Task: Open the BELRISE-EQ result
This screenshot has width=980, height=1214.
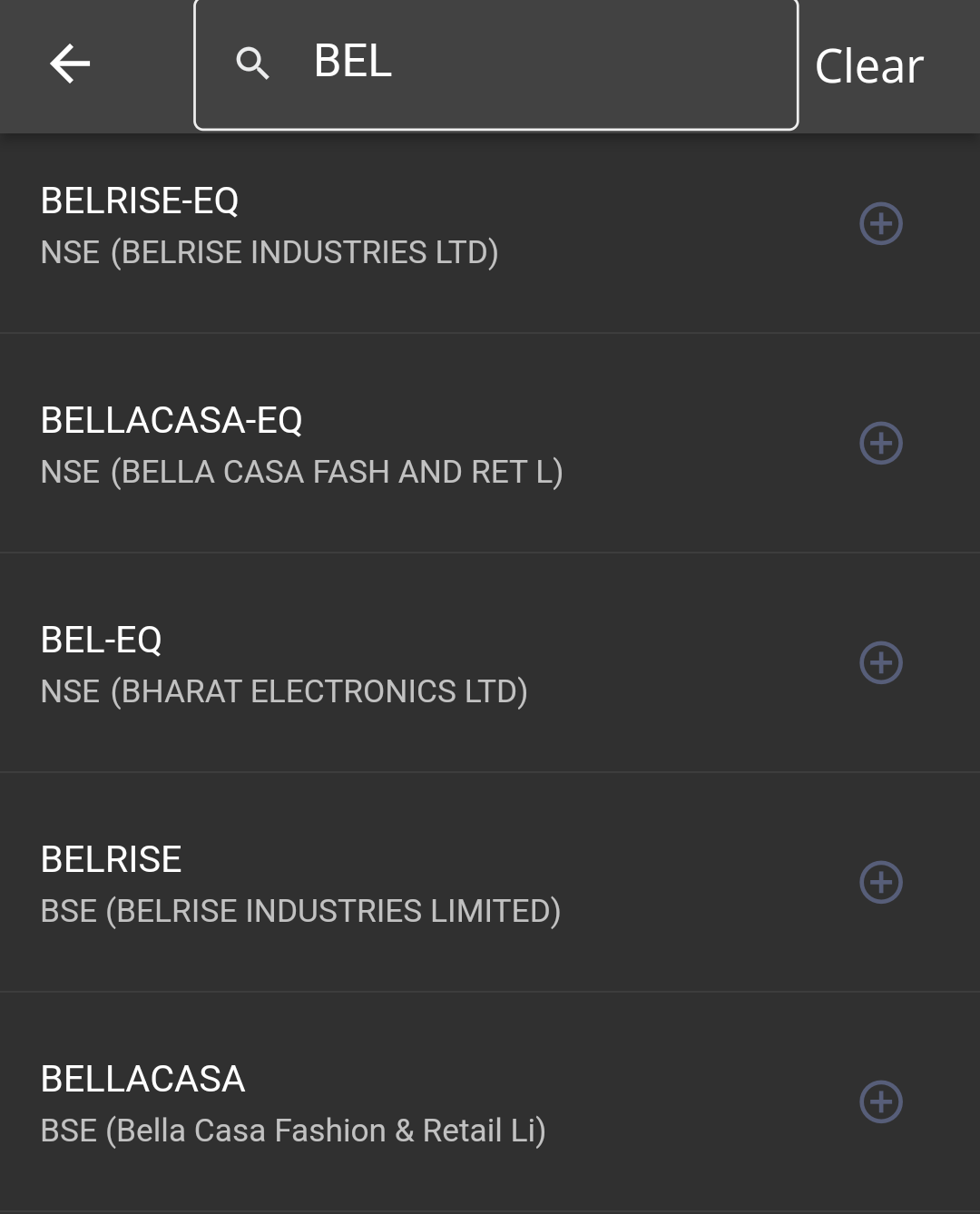Action: [x=140, y=201]
